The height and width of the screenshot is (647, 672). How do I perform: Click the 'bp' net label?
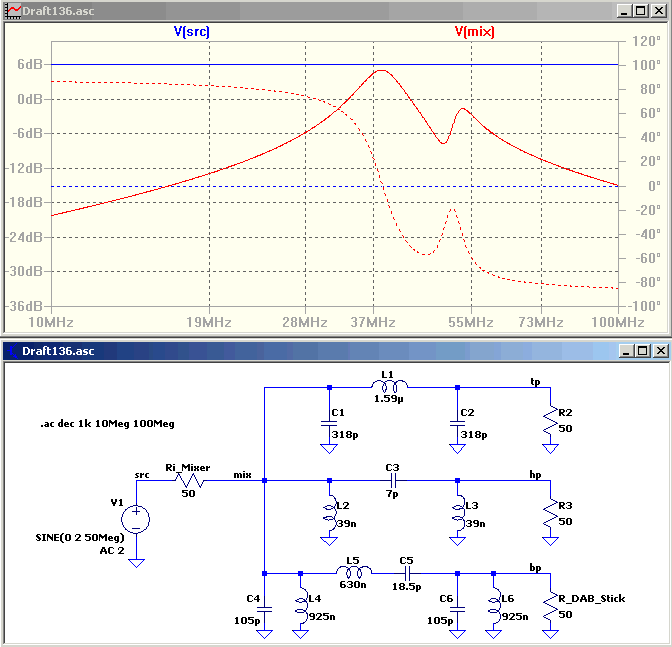click(x=535, y=568)
